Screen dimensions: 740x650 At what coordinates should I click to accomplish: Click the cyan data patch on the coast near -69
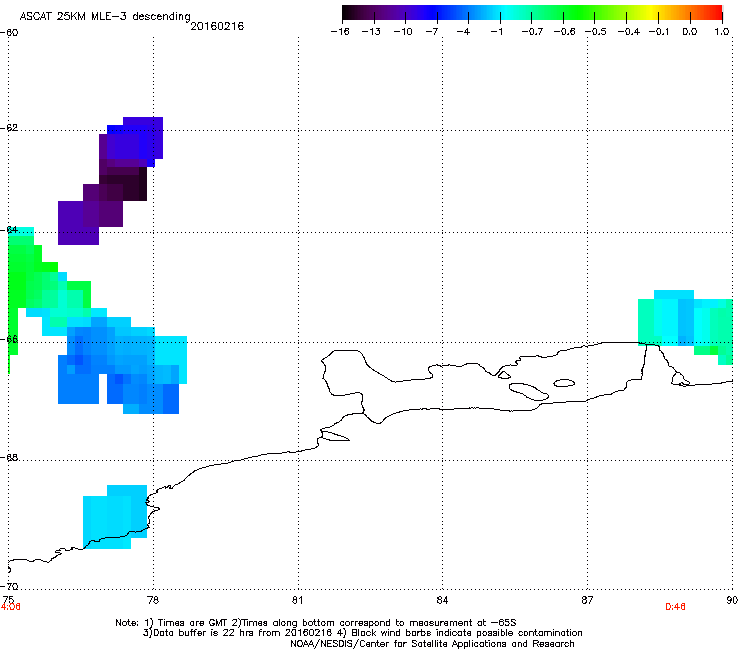pos(113,517)
